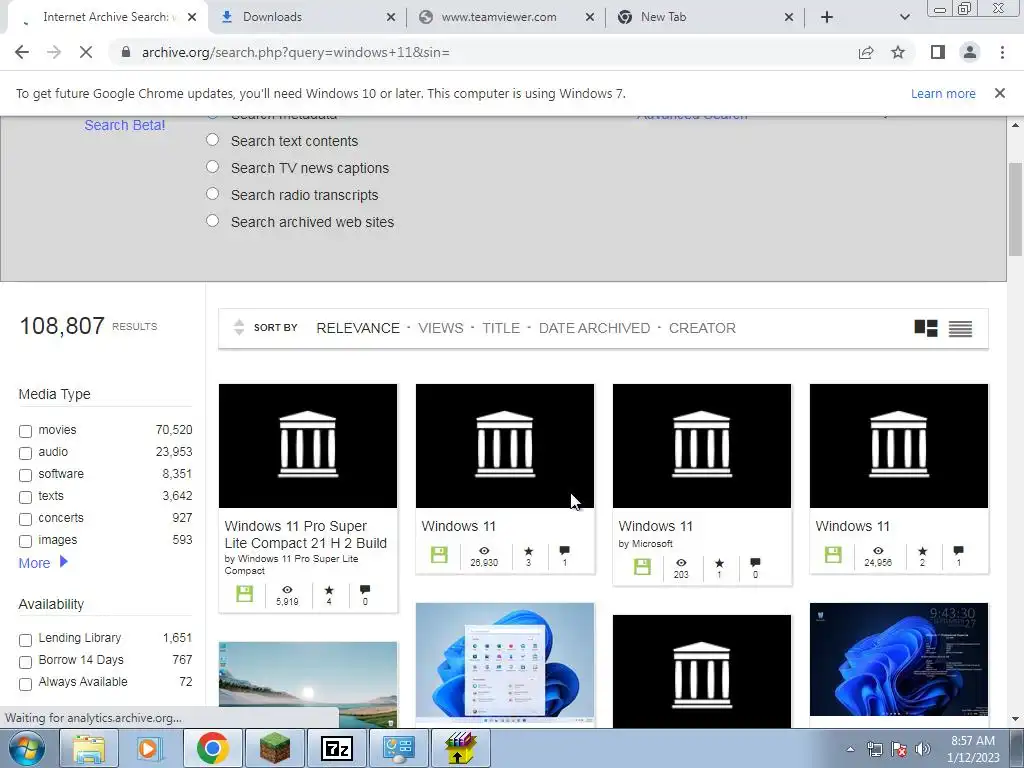Expand More media types
This screenshot has height=768, width=1024.
point(43,562)
